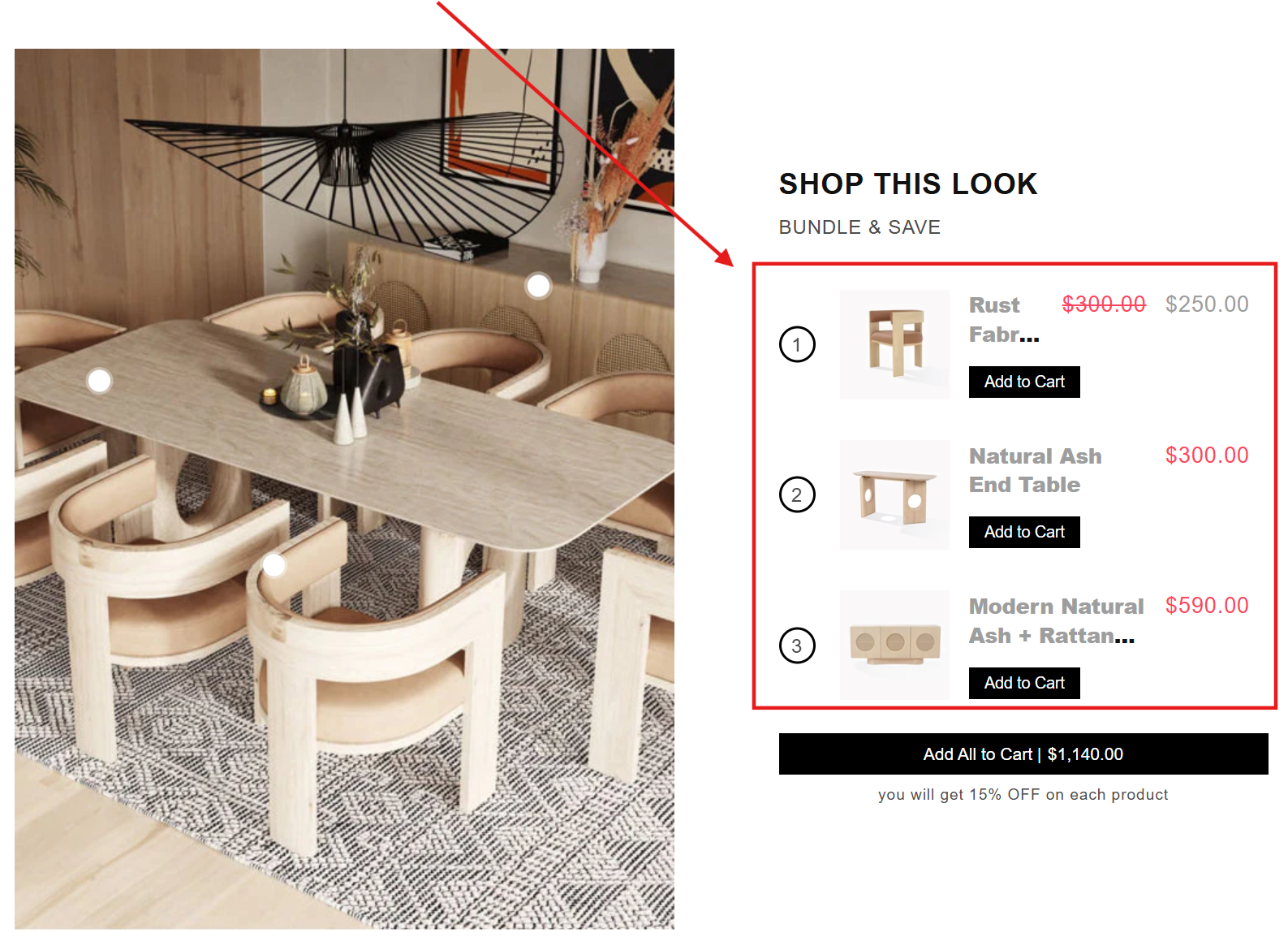
Task: Click Add All to Cart for $1,140.00
Action: click(x=1023, y=754)
